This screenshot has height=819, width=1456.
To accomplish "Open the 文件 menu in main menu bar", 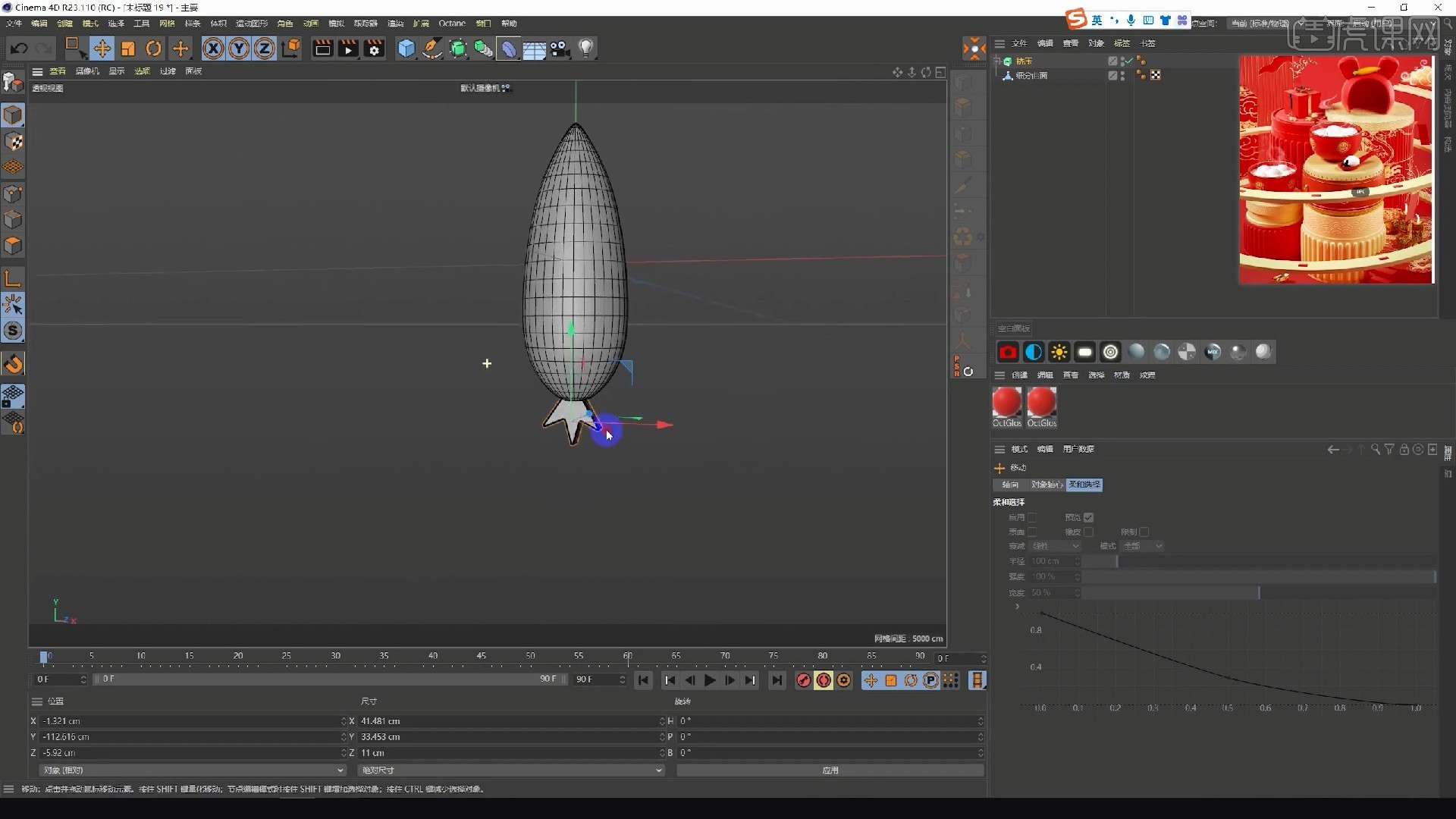I will coord(14,24).
